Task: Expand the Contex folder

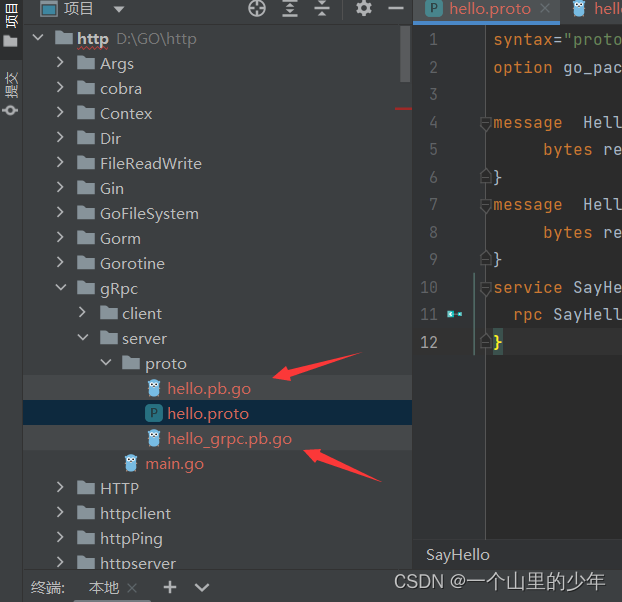Action: pos(60,112)
